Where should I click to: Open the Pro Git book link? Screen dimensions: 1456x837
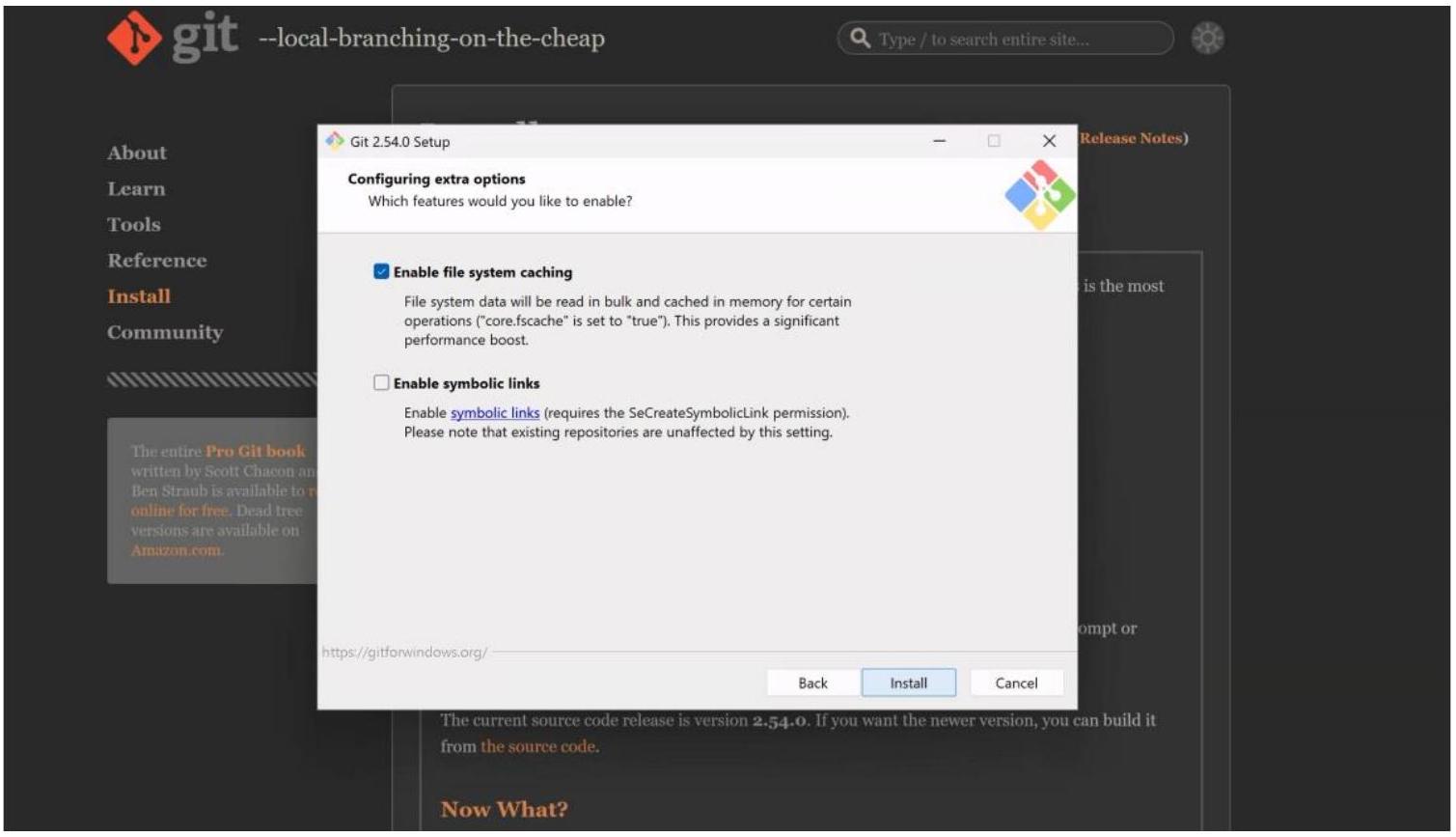255,451
